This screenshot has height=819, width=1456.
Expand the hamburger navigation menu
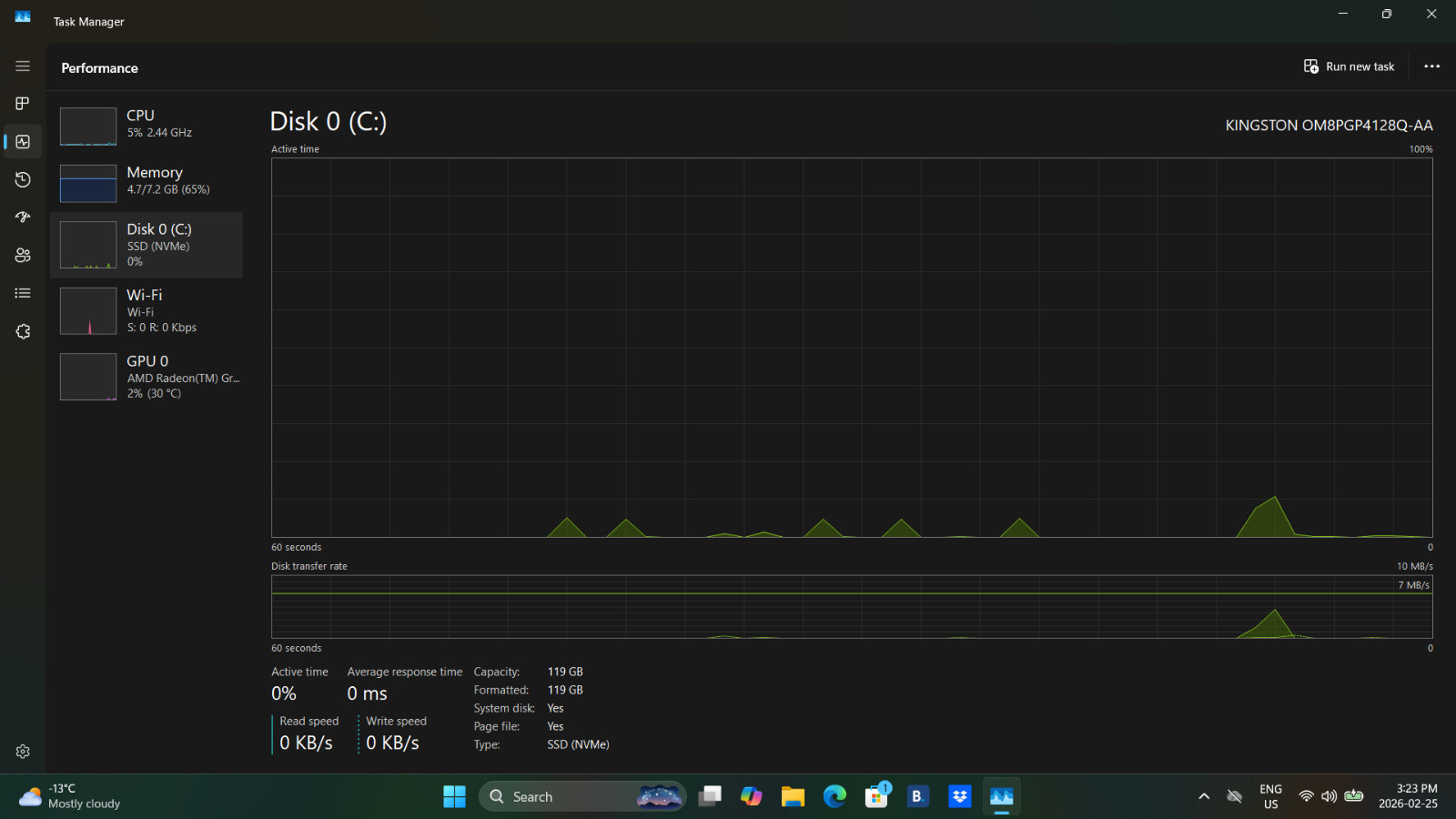[23, 66]
